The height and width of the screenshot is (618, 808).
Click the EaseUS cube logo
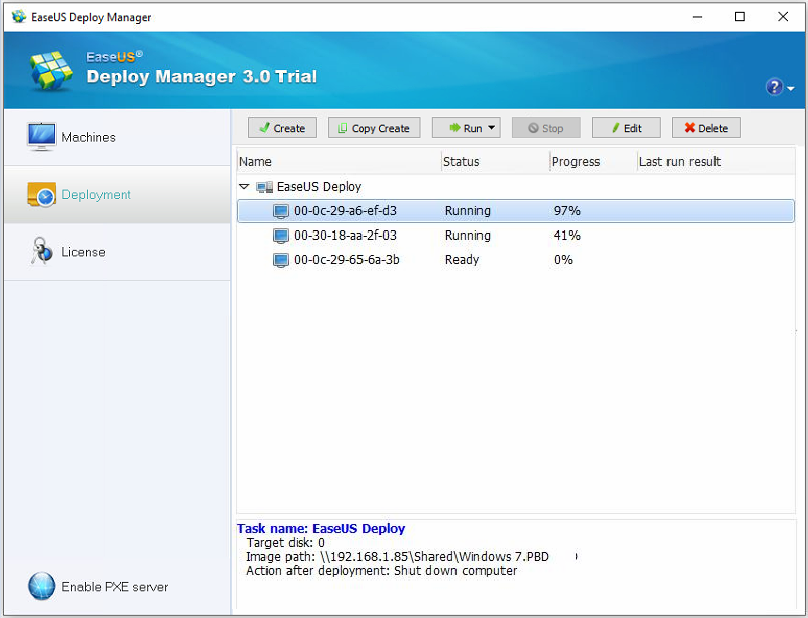[x=51, y=71]
